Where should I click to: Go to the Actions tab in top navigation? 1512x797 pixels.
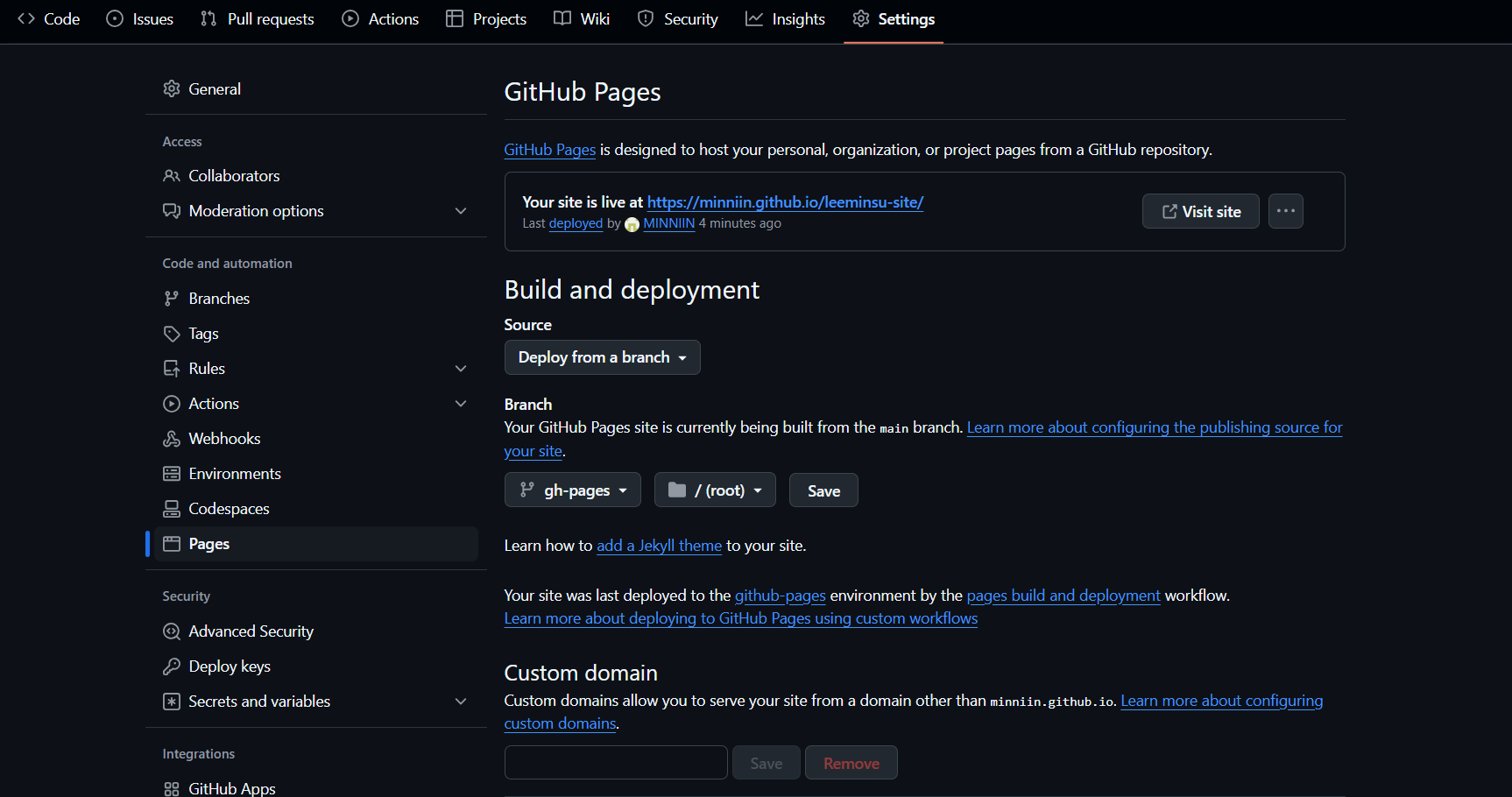point(380,18)
